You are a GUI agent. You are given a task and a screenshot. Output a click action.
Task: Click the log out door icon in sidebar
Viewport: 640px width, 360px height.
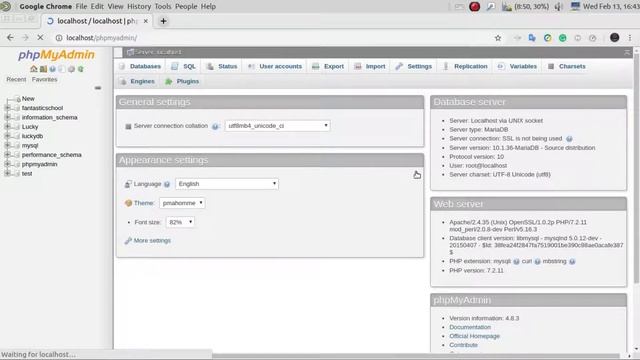coord(43,69)
